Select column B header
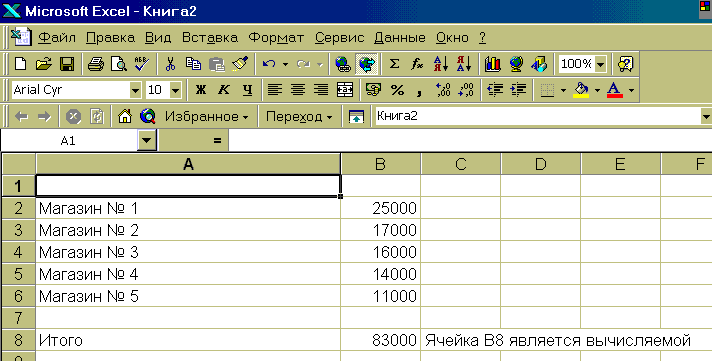The height and width of the screenshot is (361, 712). coord(381,164)
